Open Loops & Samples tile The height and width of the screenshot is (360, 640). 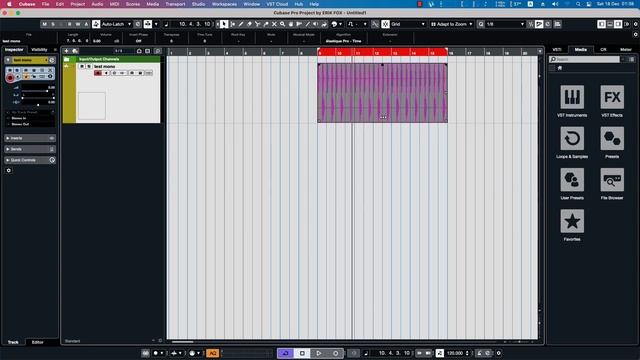pos(572,138)
